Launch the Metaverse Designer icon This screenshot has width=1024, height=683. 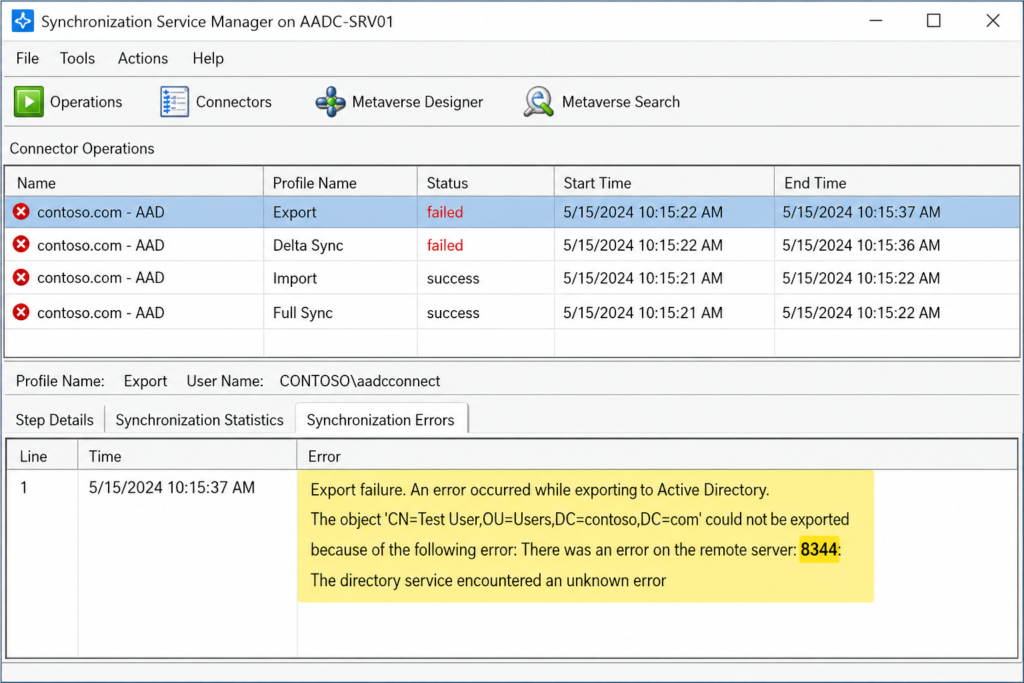[330, 102]
